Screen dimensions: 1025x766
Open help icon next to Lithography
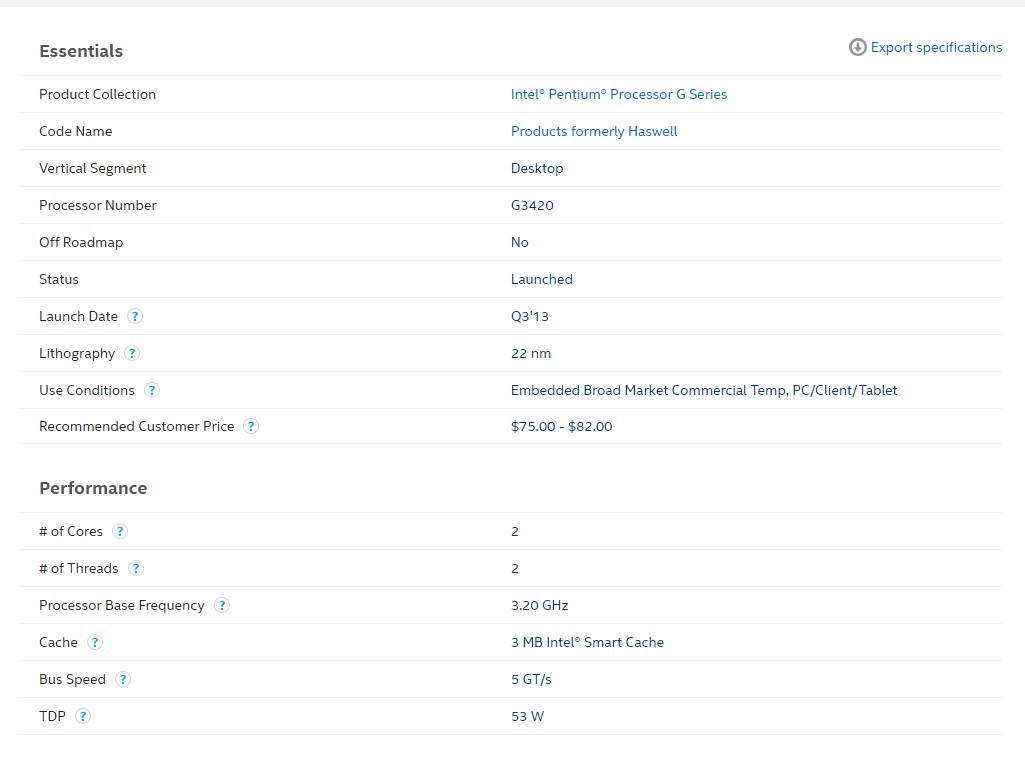coord(131,354)
